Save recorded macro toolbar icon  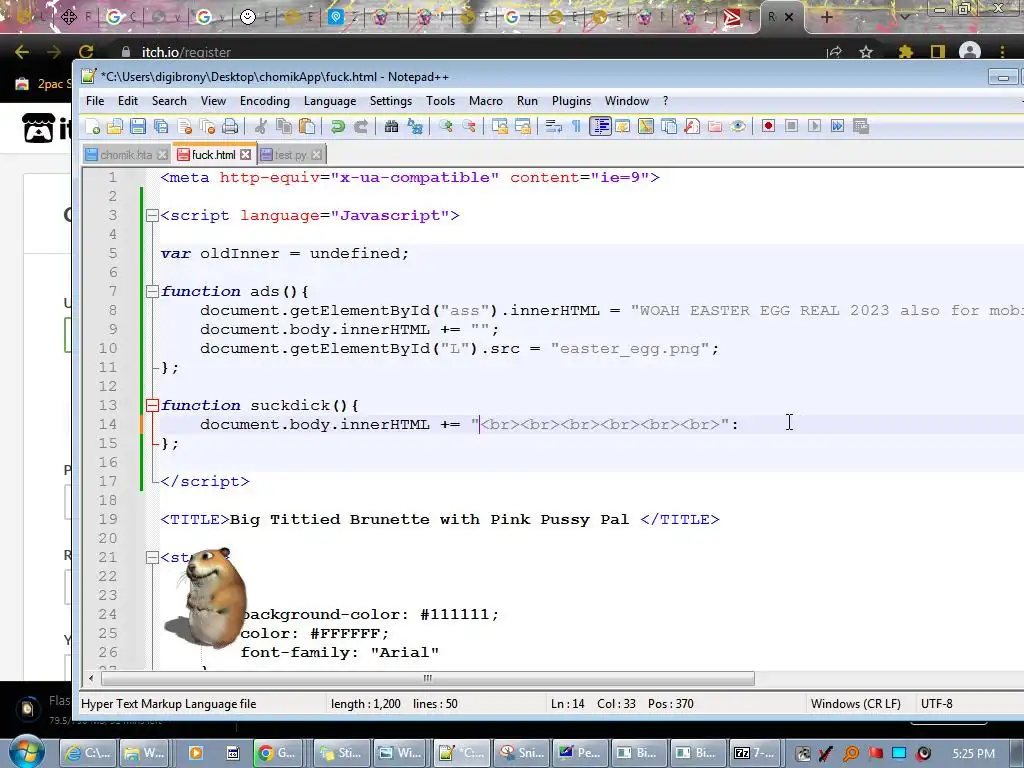click(x=861, y=126)
